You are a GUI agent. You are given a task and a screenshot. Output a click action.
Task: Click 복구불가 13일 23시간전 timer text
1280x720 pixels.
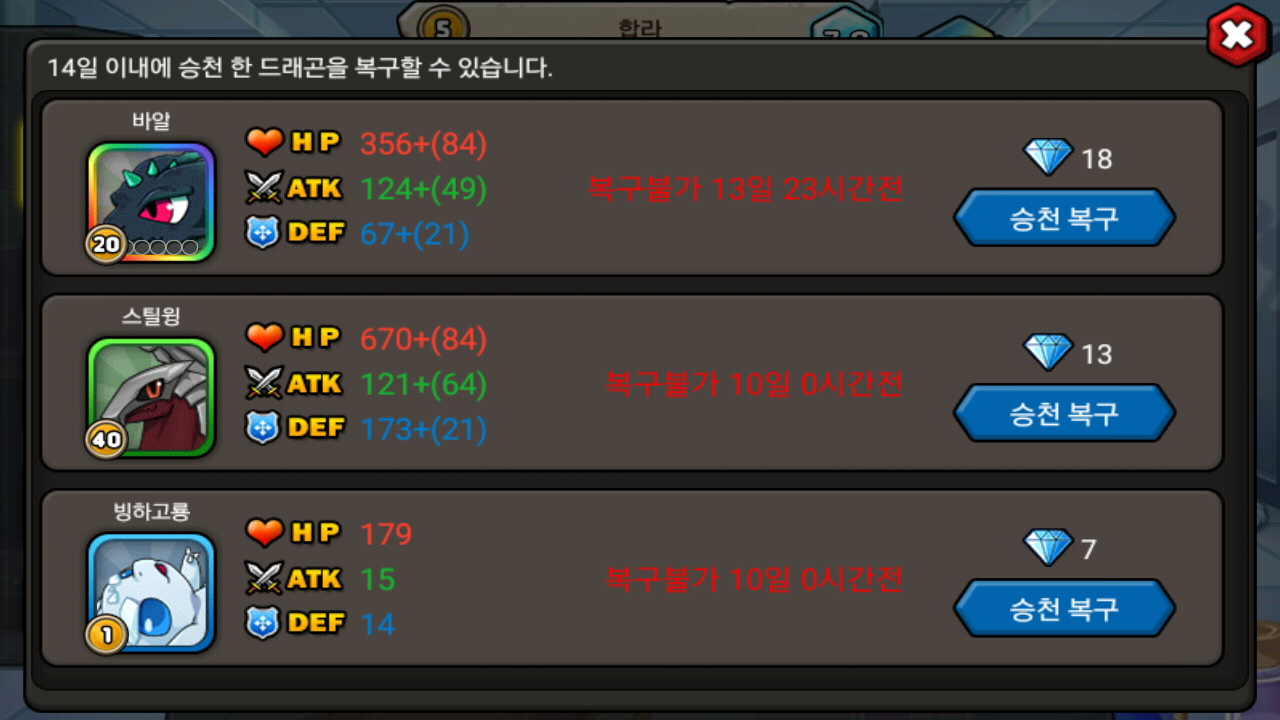pyautogui.click(x=745, y=188)
